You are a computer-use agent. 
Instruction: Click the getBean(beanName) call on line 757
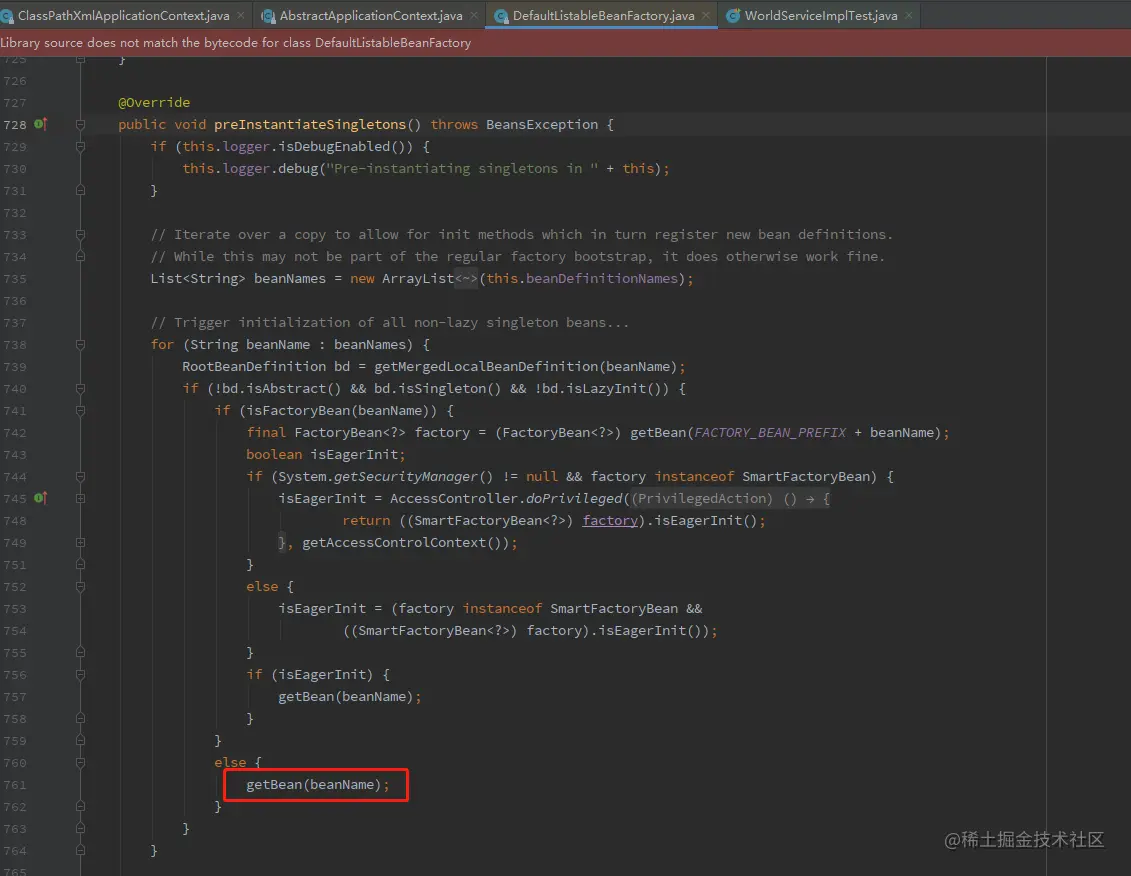point(346,696)
